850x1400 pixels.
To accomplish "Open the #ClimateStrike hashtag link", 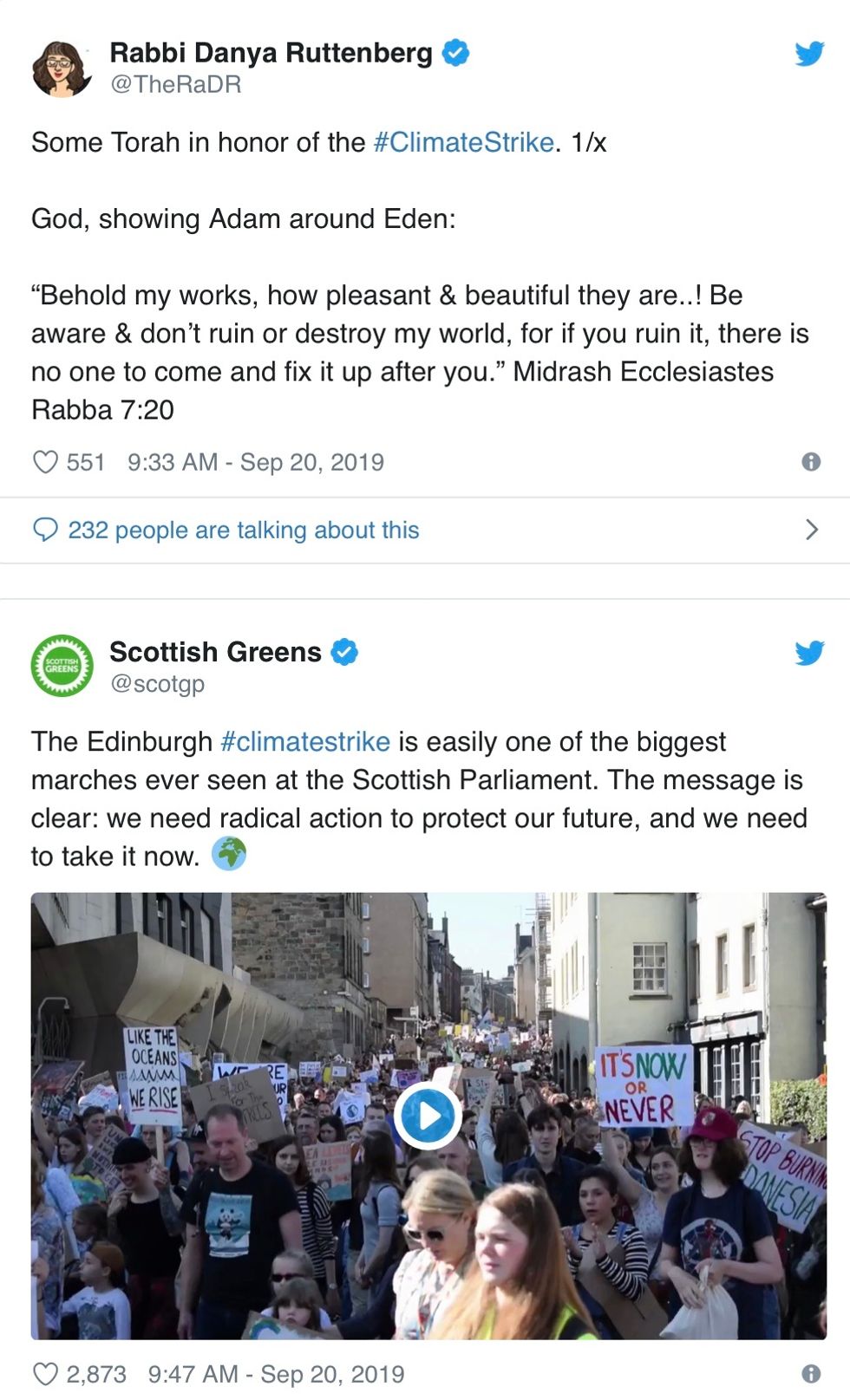I will 463,142.
